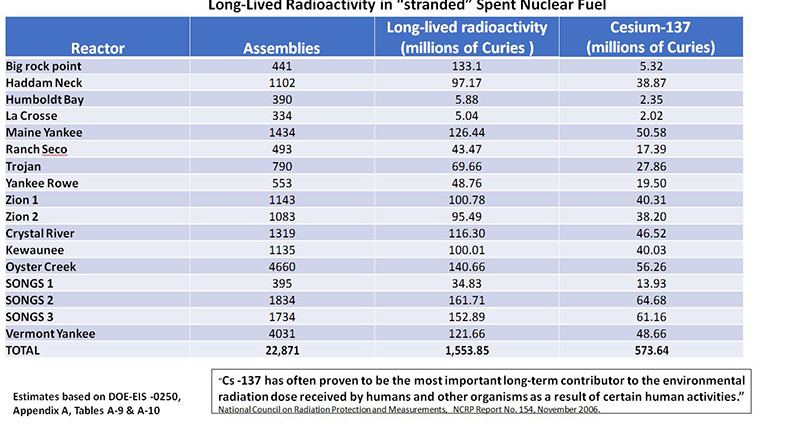This screenshot has height=437, width=800.
Task: Click the Oyster Creek reactor name
Action: pyautogui.click(x=41, y=267)
